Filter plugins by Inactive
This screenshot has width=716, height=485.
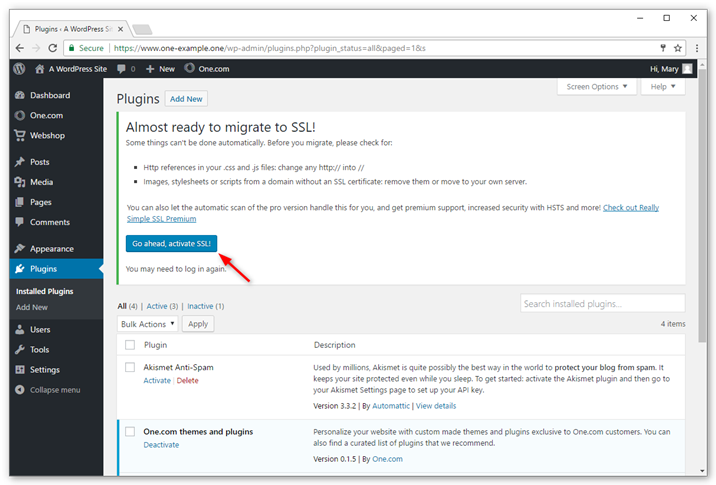coord(200,306)
